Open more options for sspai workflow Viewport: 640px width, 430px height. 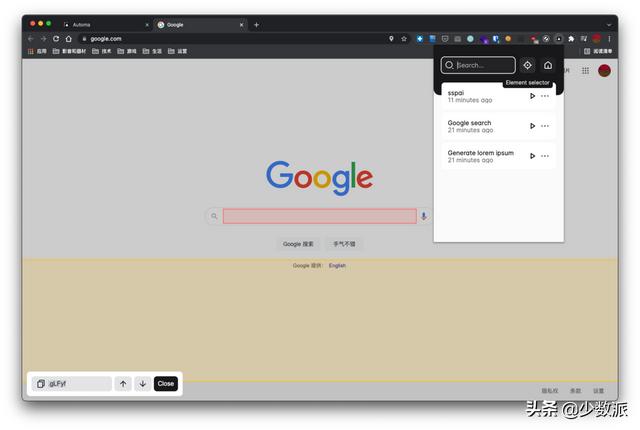pyautogui.click(x=545, y=96)
